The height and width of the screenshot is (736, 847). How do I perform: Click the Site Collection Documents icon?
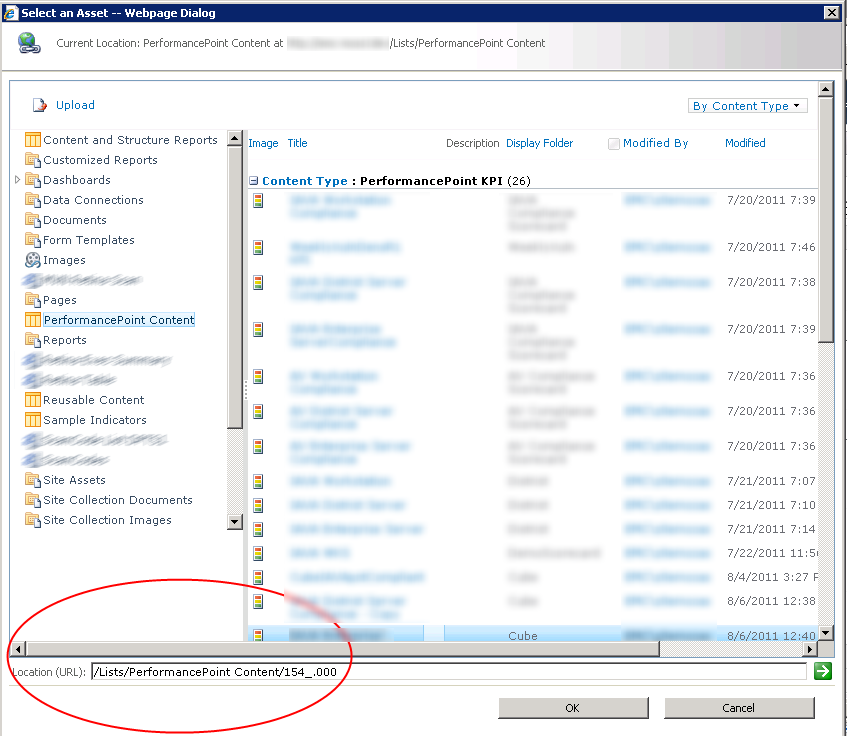tap(32, 499)
